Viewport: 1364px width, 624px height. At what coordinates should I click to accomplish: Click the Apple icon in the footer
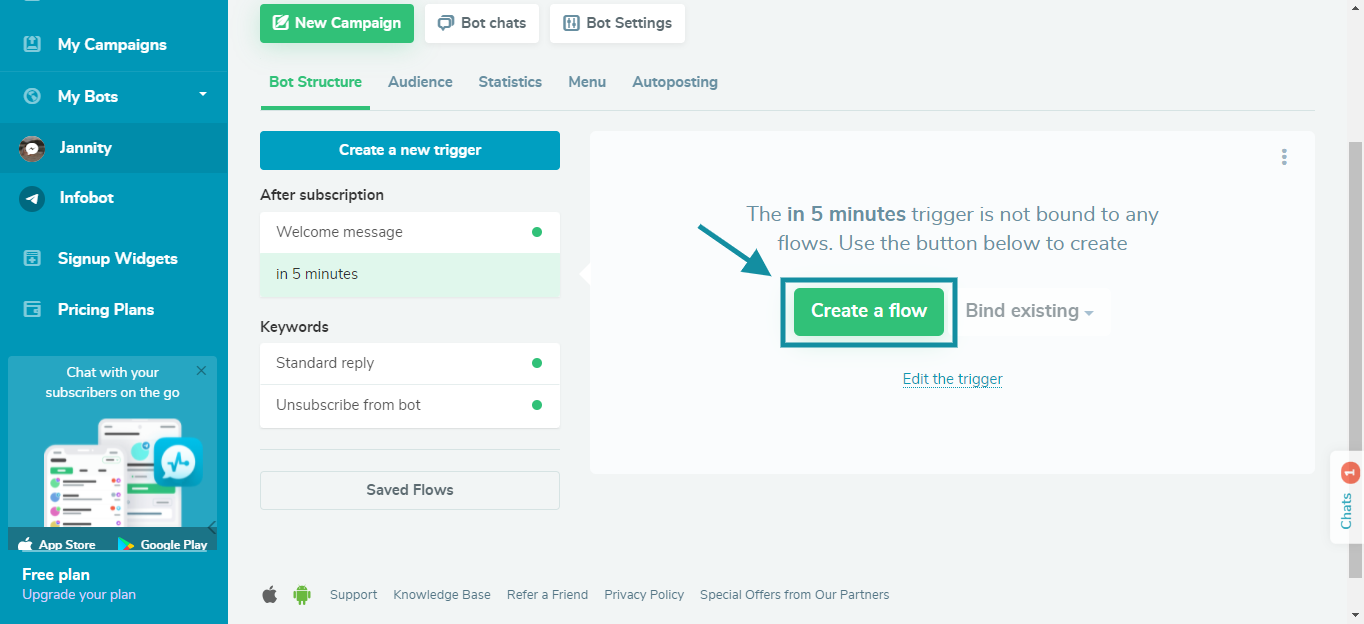[269, 594]
